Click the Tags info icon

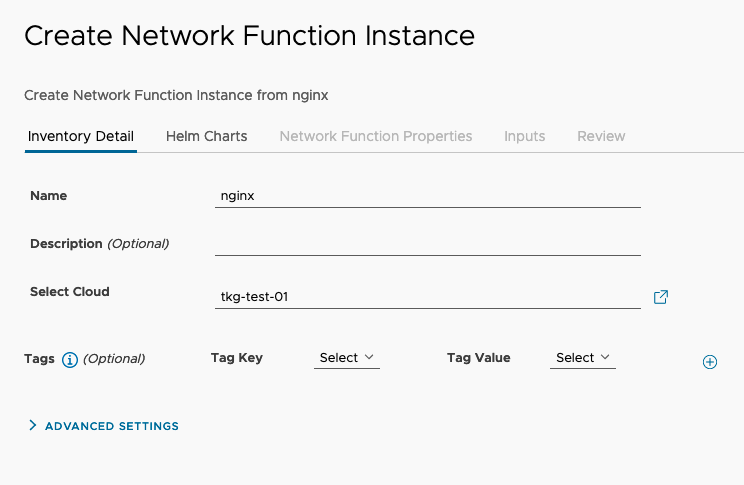(x=70, y=360)
